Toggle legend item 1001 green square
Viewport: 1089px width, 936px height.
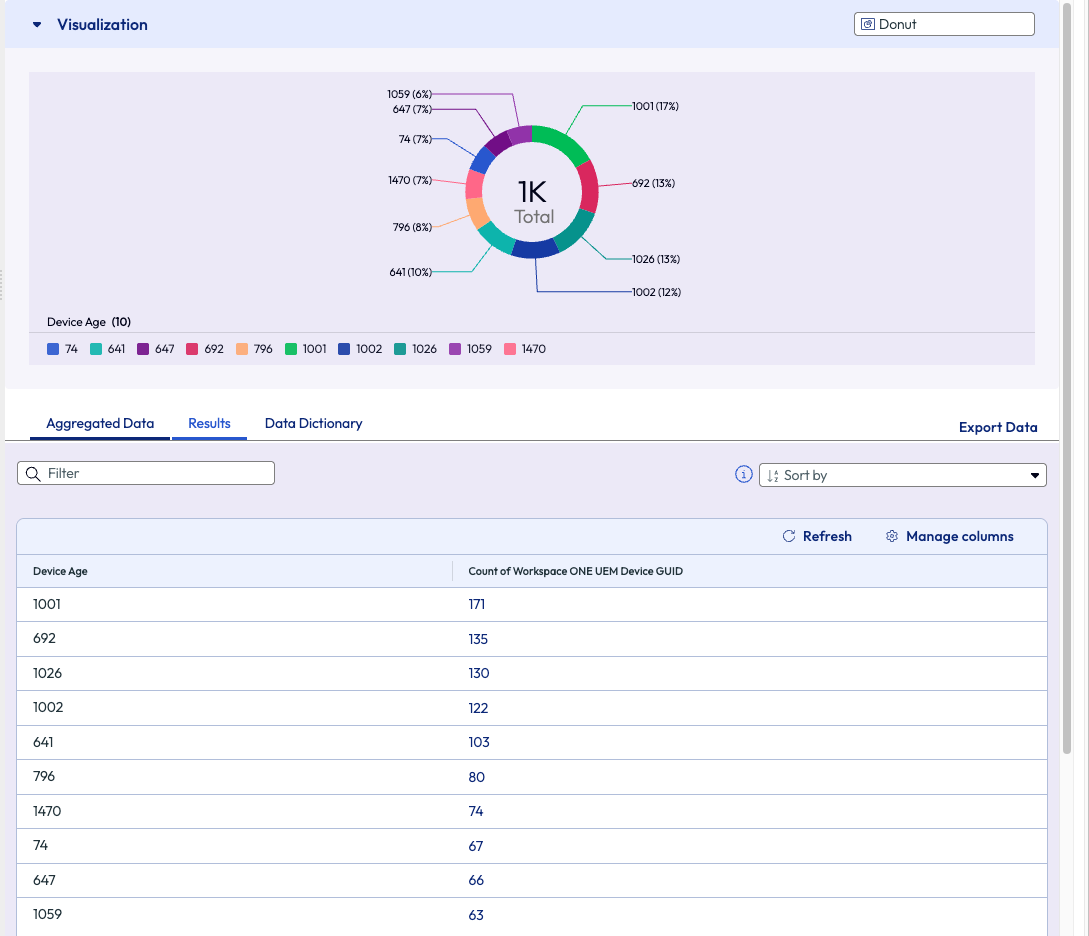[x=292, y=349]
